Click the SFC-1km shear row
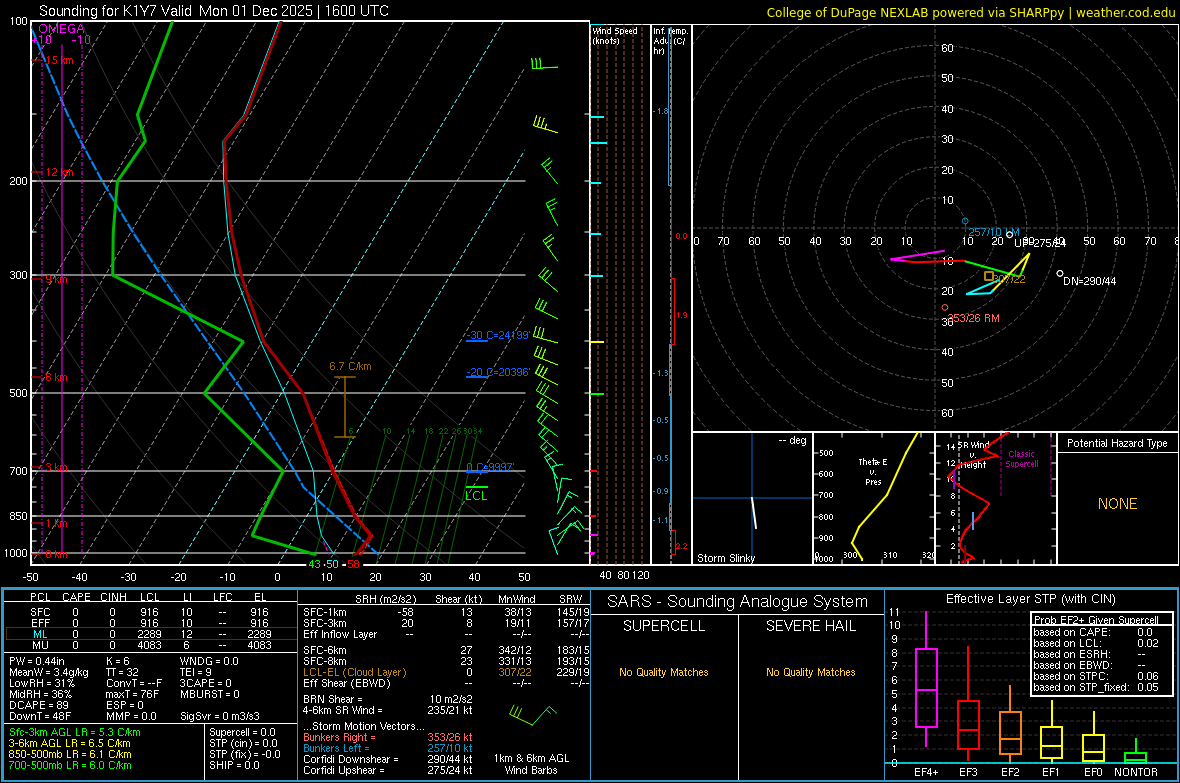The width and height of the screenshot is (1180, 783). 446,612
